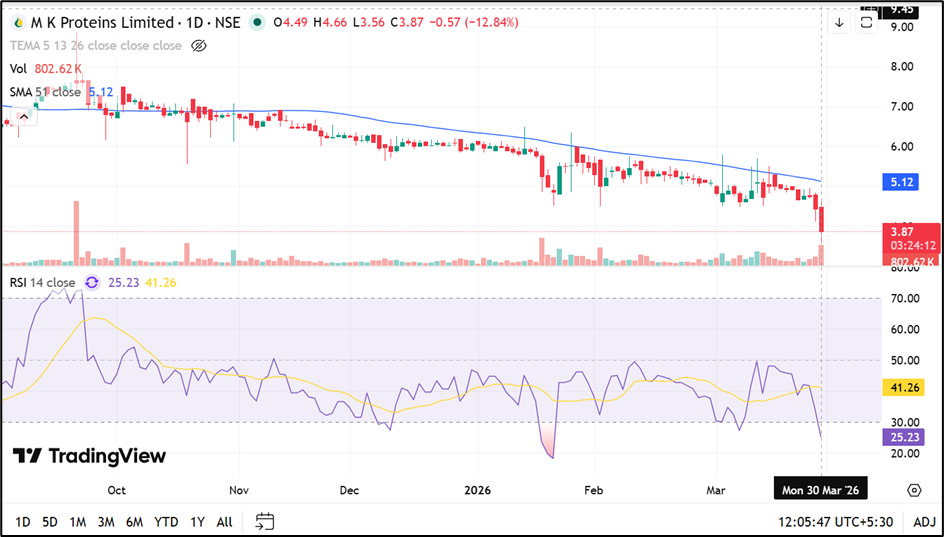Open the timezone menu showing UTC+5:30
The height and width of the screenshot is (537, 944).
click(843, 521)
